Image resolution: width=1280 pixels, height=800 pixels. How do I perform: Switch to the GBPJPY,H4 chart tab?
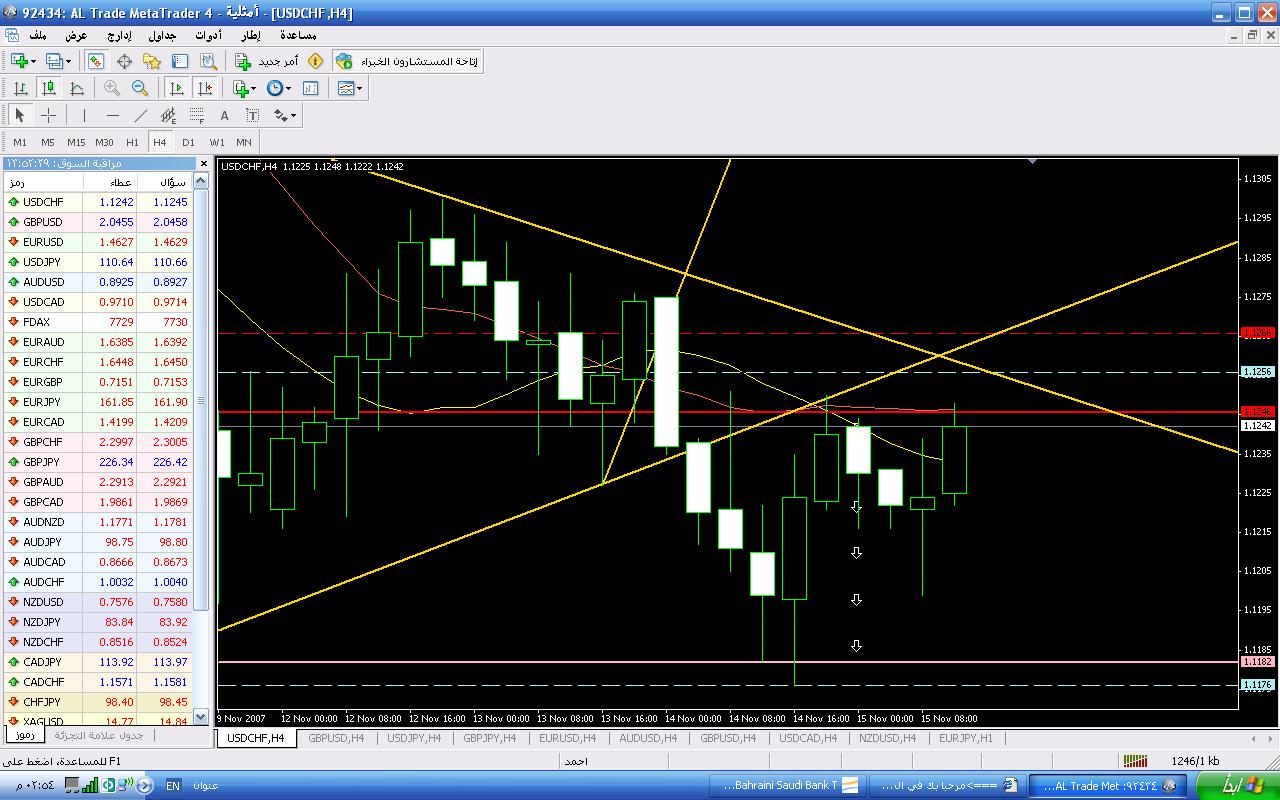tap(489, 738)
